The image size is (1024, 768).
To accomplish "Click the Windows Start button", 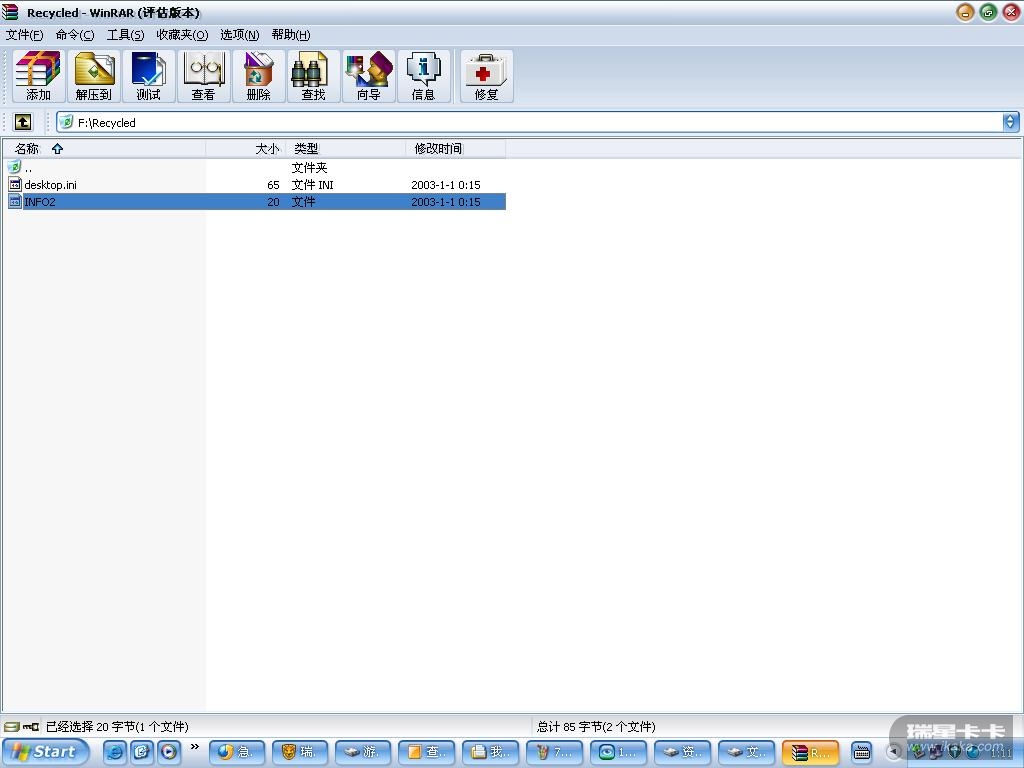I will coord(45,752).
